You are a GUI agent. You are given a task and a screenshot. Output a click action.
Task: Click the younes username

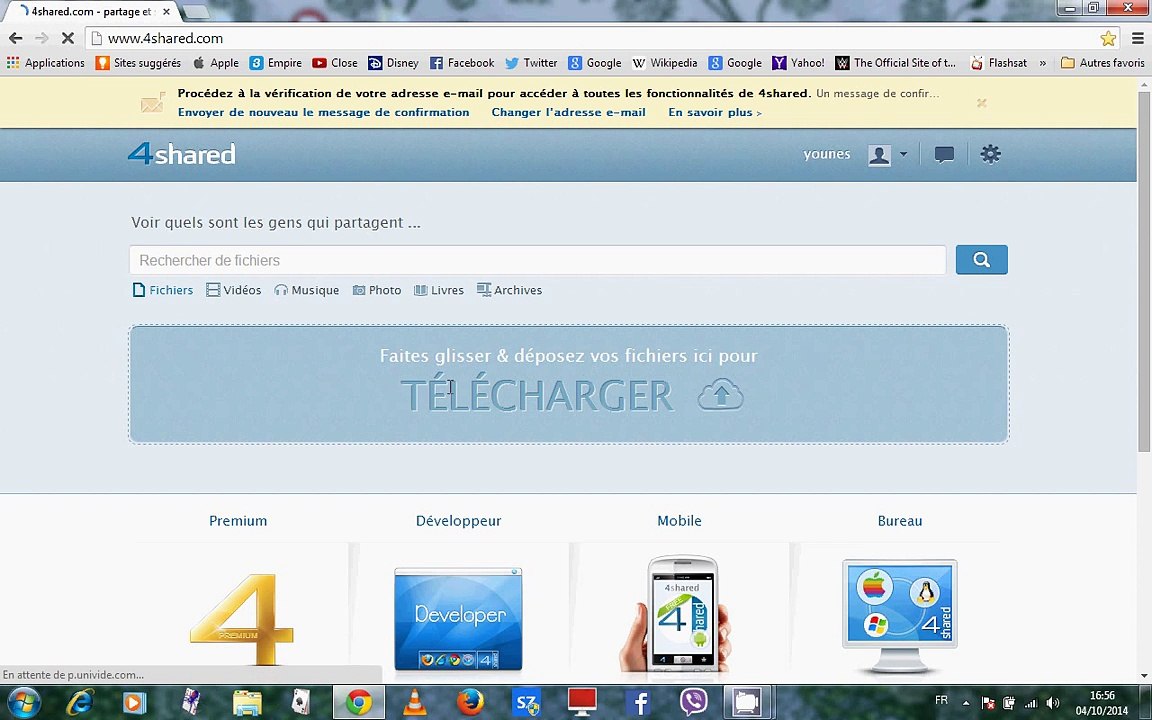click(827, 154)
